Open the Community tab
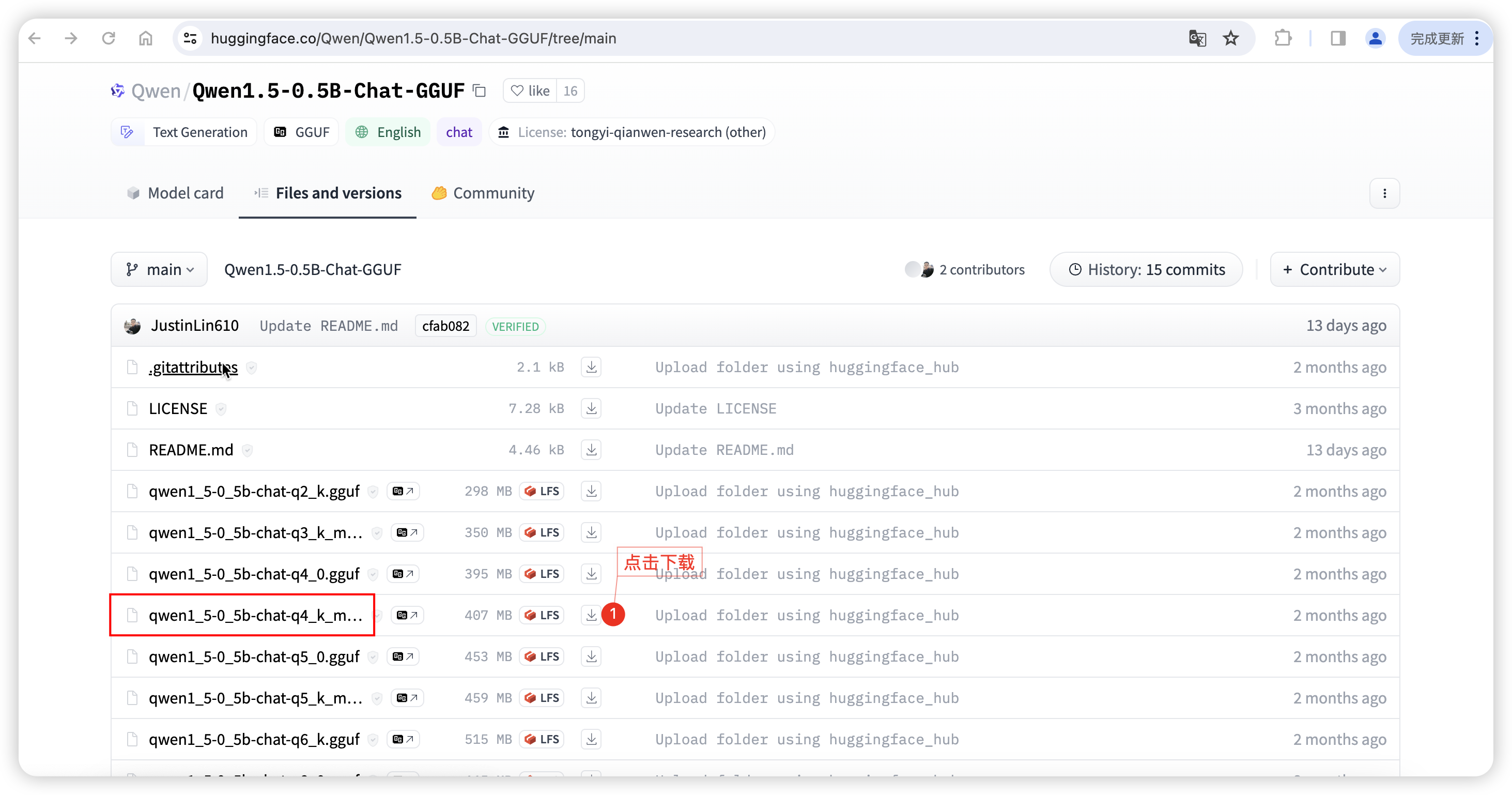The height and width of the screenshot is (795, 1512). click(493, 193)
